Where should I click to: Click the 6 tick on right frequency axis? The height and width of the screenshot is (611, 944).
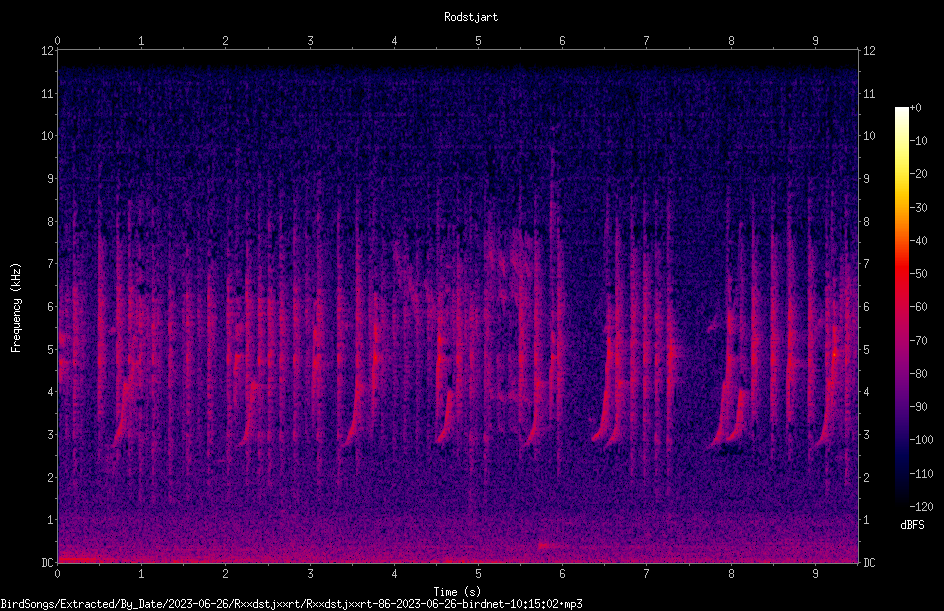click(x=867, y=307)
